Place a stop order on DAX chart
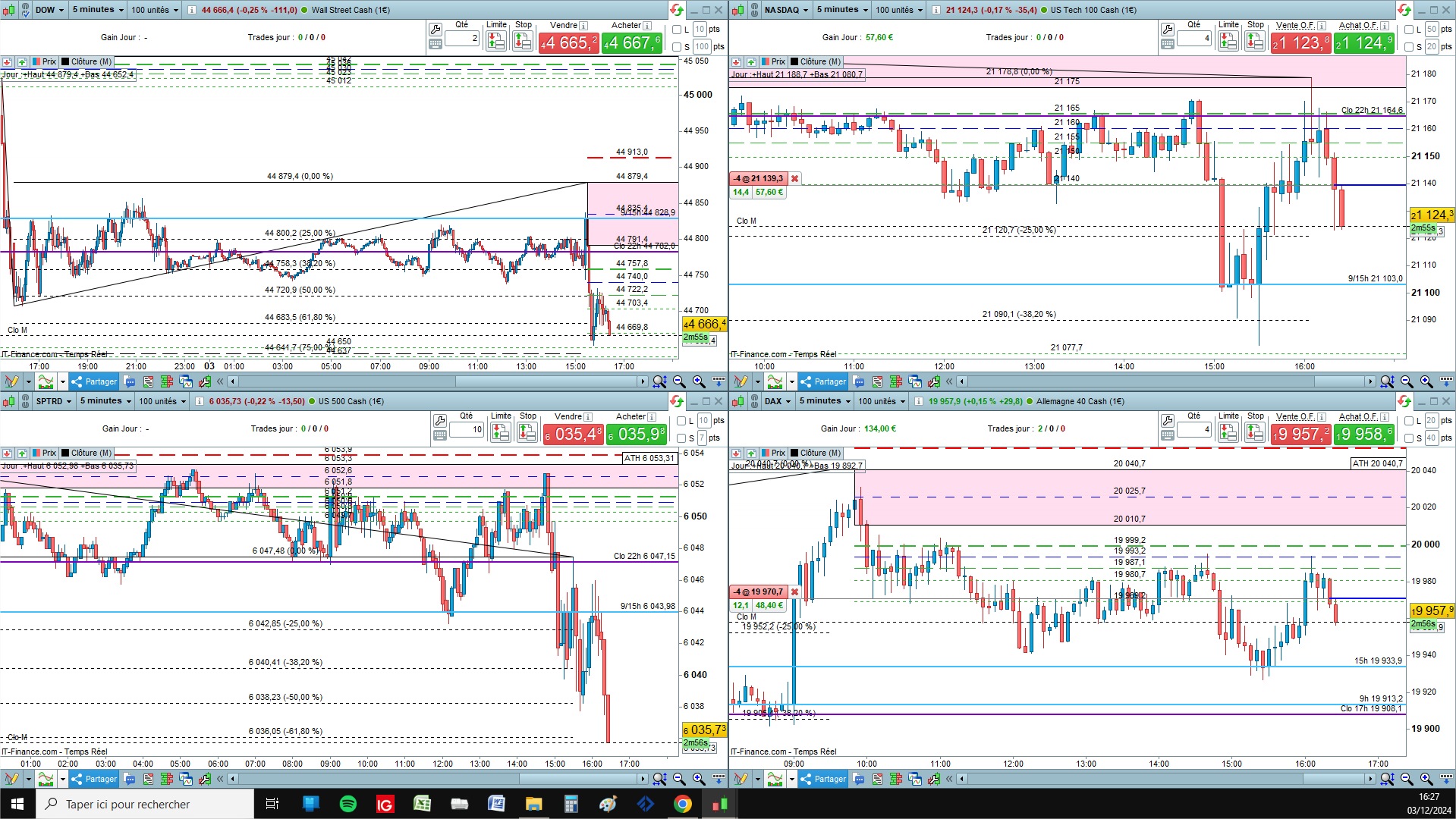The height and width of the screenshot is (819, 1456). pos(1255,432)
